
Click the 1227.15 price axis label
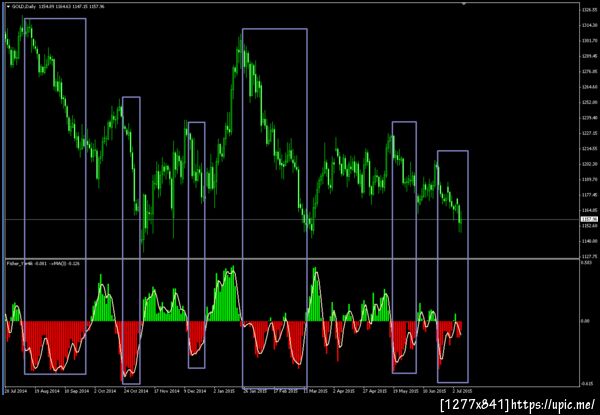(589, 133)
